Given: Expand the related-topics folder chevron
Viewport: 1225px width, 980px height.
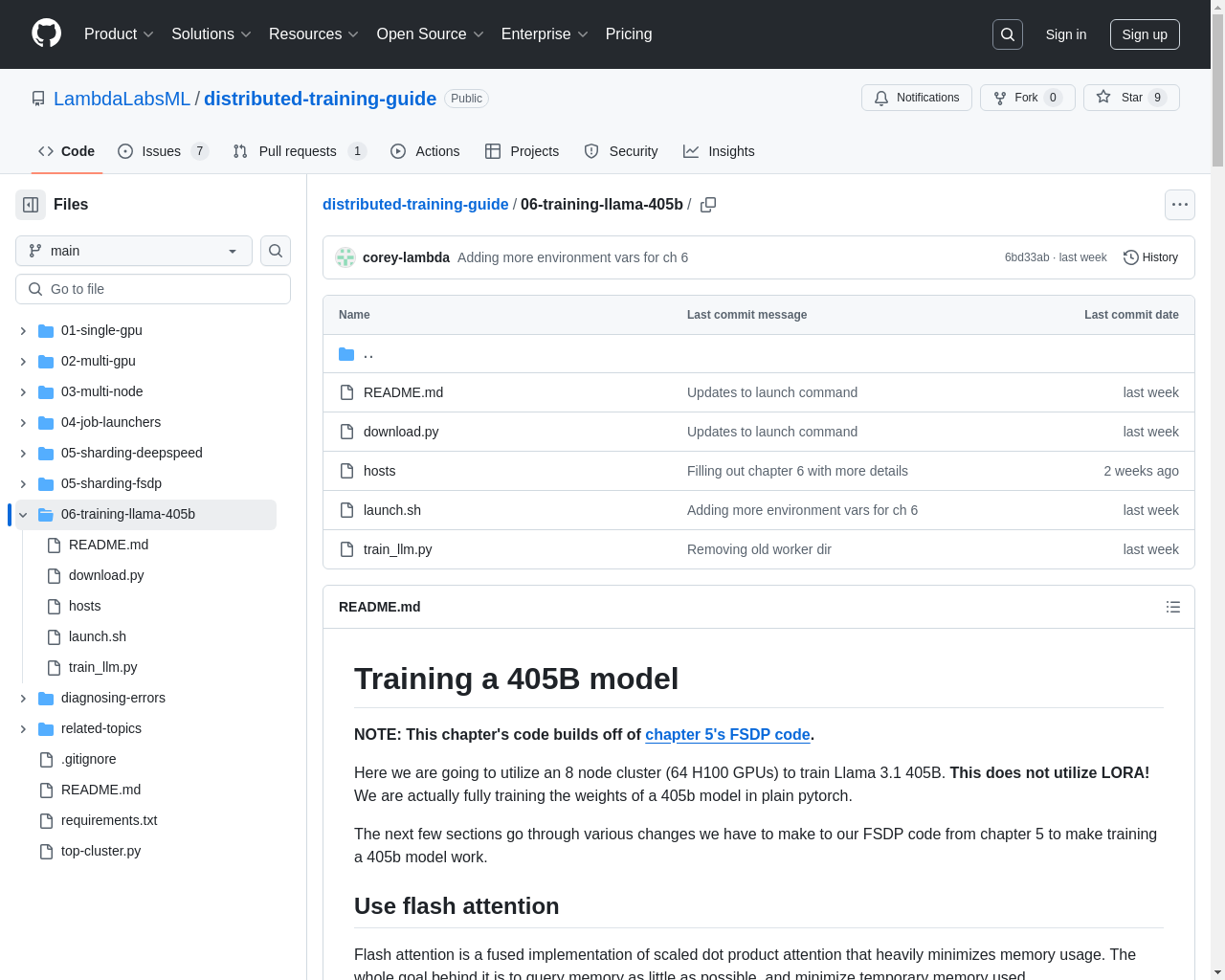Looking at the screenshot, I should 23,728.
